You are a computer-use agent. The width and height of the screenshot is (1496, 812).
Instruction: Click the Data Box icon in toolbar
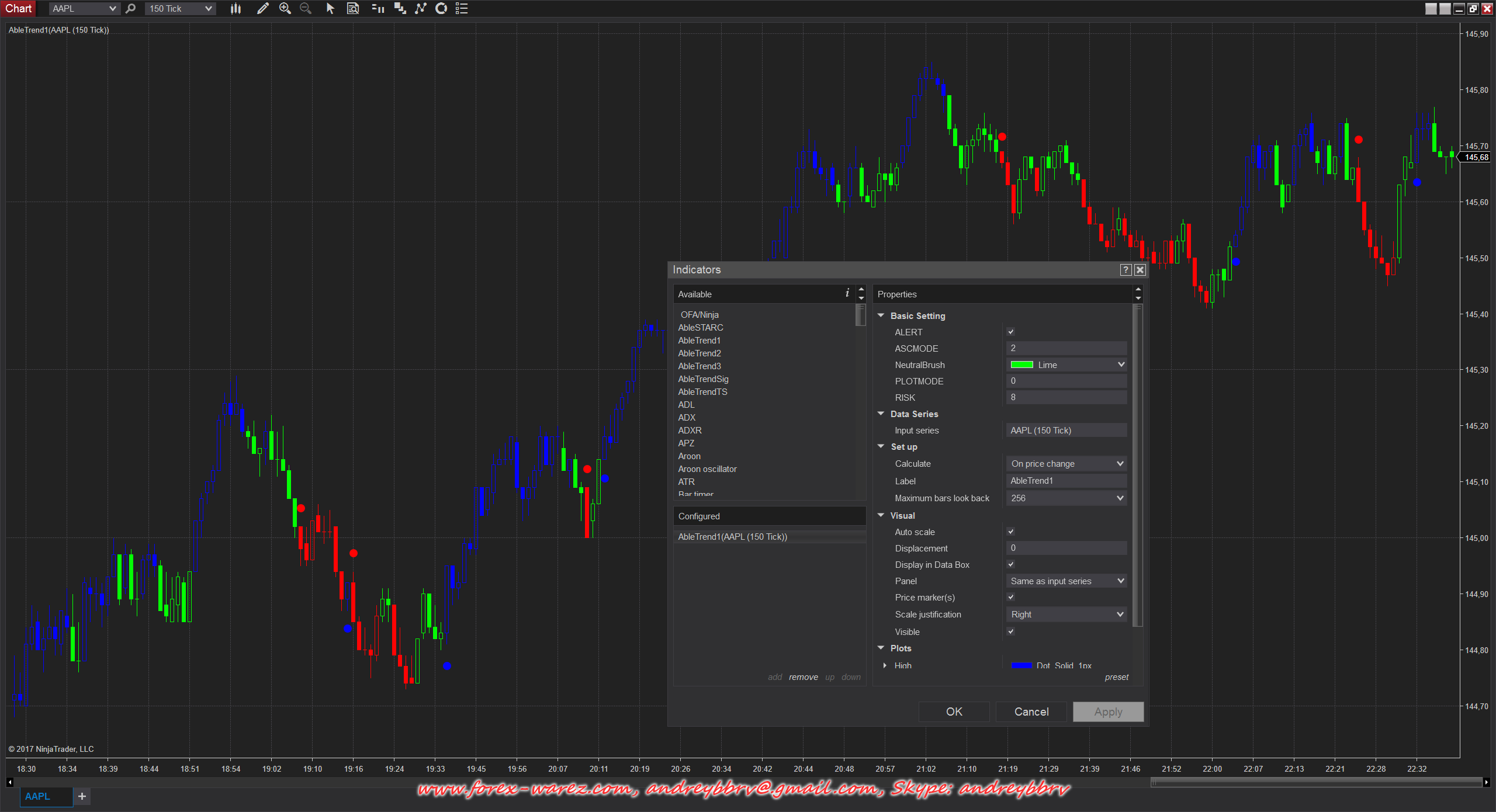pos(352,8)
